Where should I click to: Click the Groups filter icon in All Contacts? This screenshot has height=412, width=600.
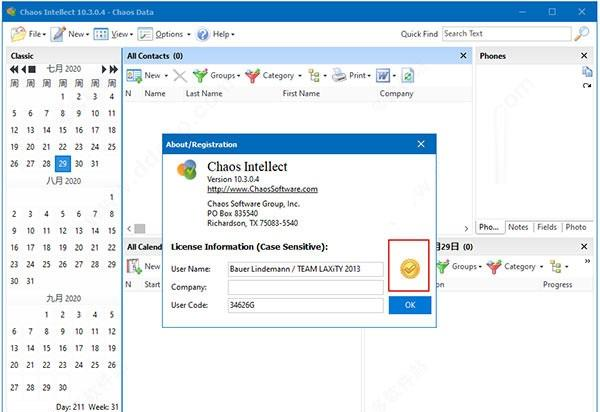200,76
